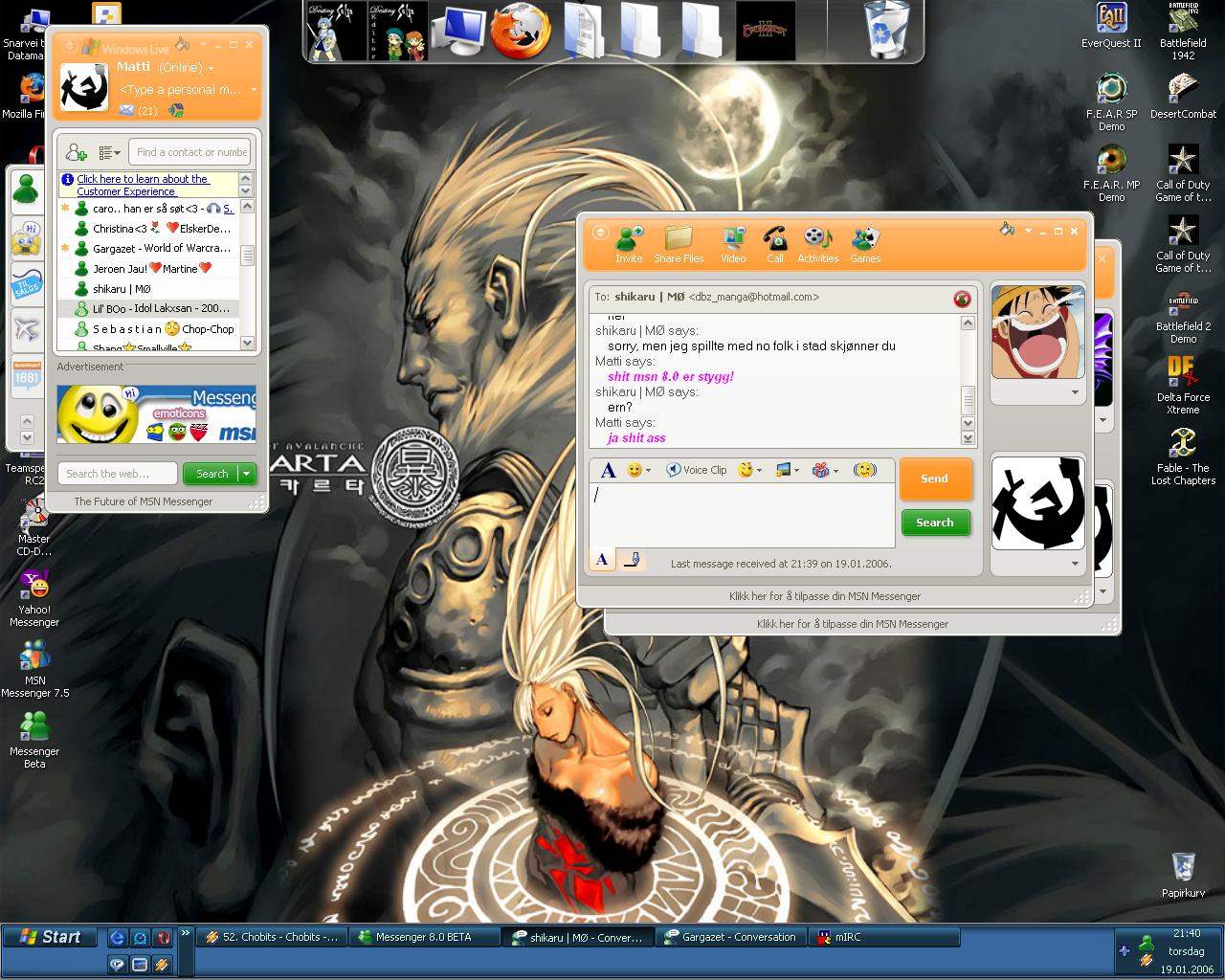Select contact Lil' BOo - Idol Lakxsan
1225x980 pixels.
pyautogui.click(x=148, y=309)
